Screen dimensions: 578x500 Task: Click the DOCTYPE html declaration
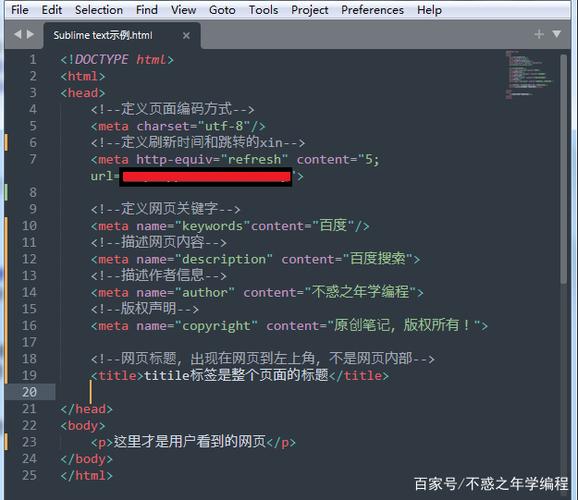[x=117, y=59]
